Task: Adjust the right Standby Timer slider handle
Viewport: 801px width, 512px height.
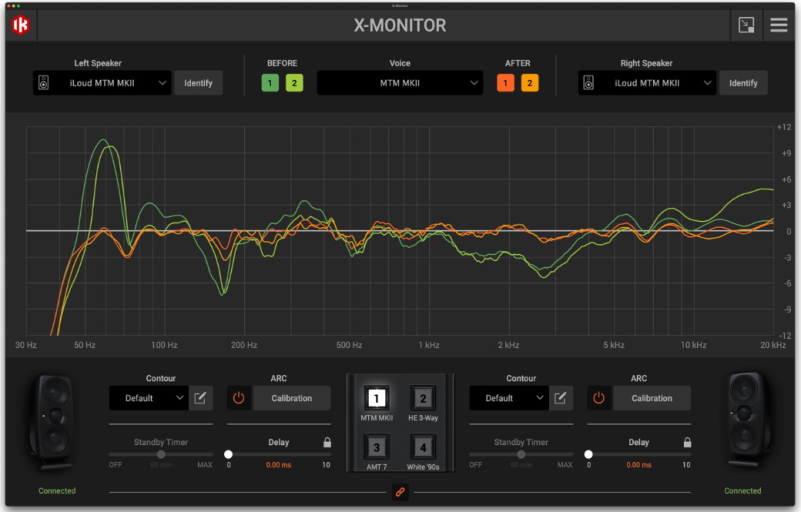Action: point(521,454)
